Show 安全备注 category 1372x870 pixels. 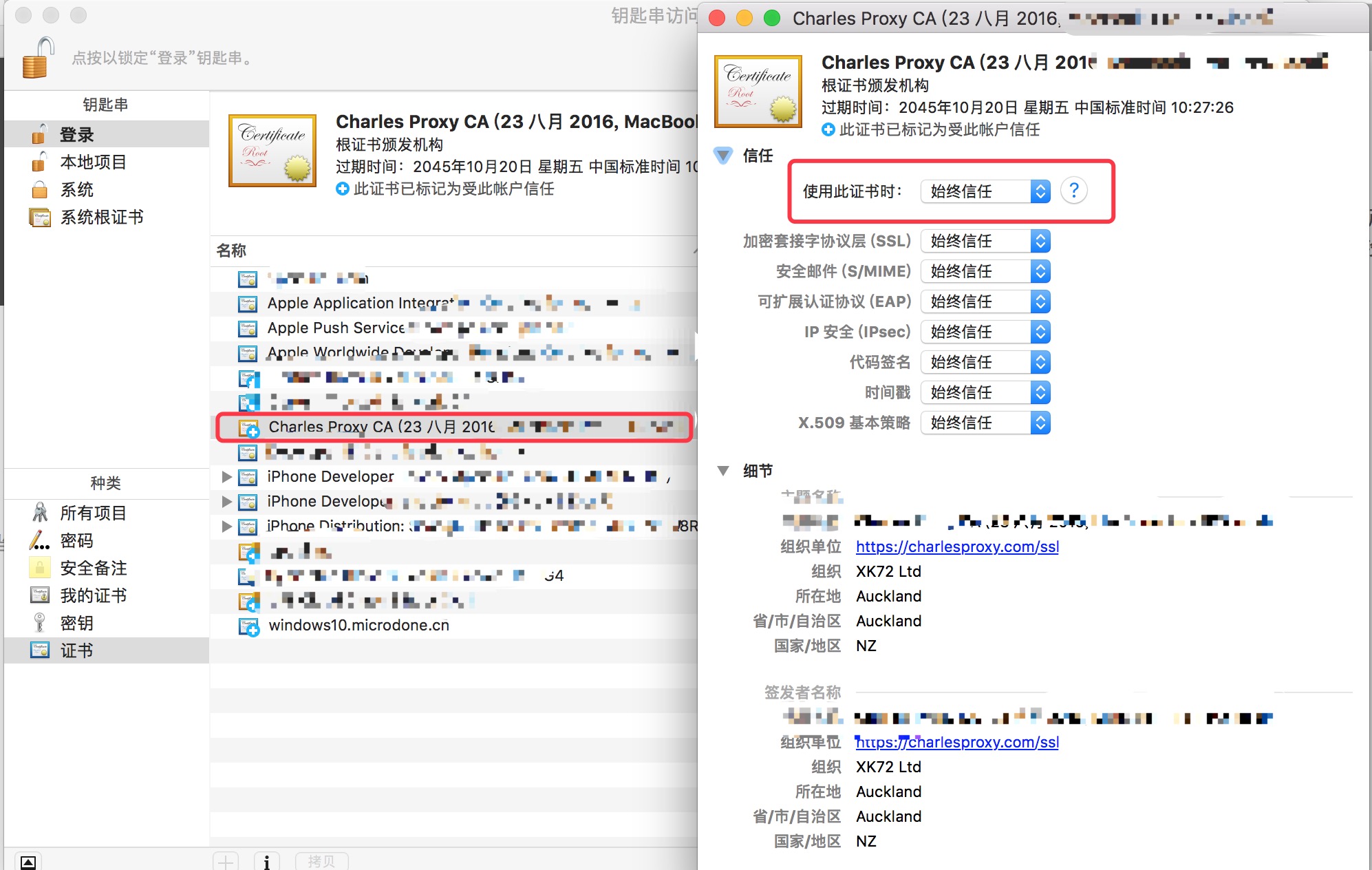coord(107,568)
